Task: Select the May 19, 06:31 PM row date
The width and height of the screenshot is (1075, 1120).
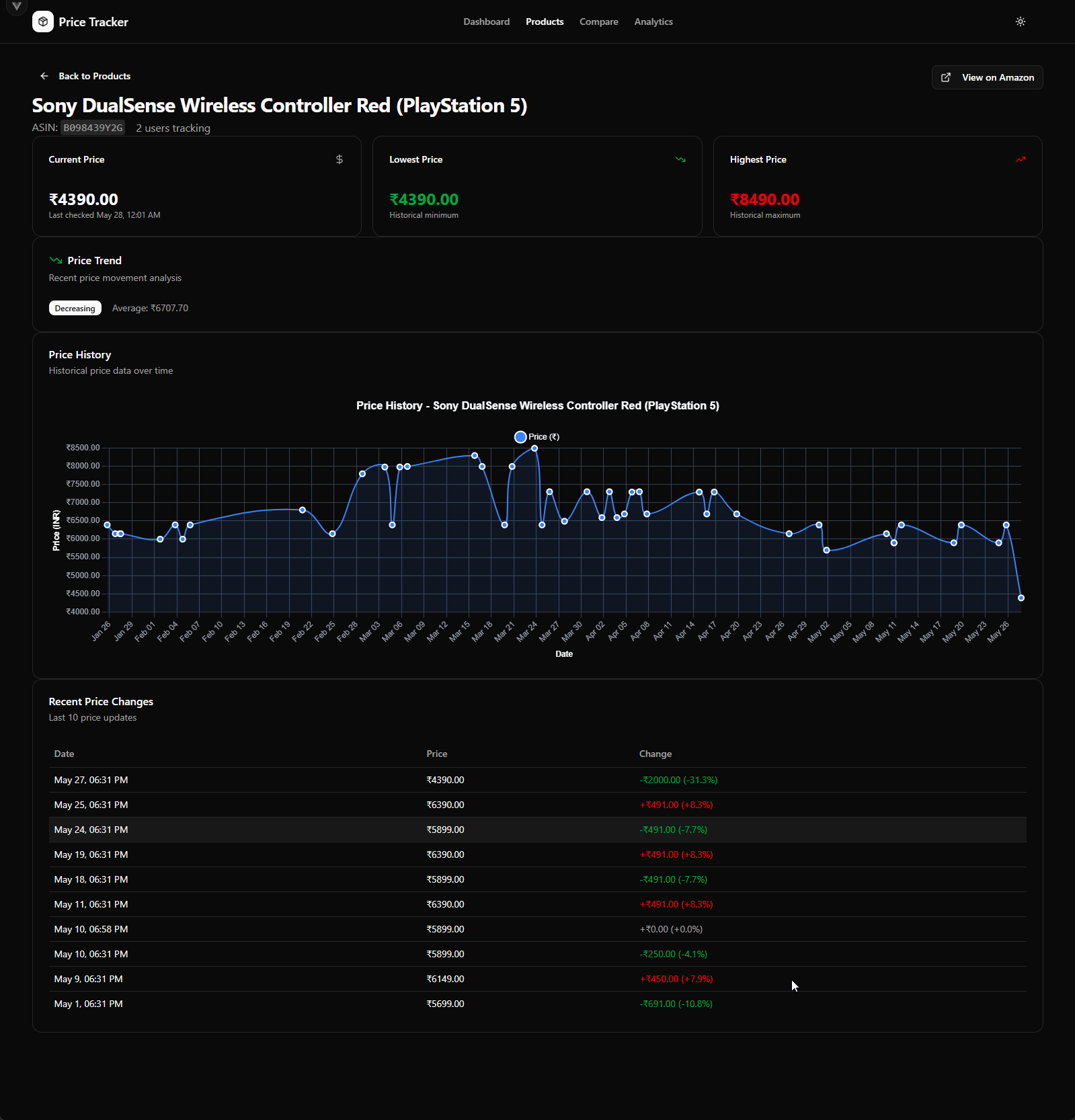Action: click(91, 854)
